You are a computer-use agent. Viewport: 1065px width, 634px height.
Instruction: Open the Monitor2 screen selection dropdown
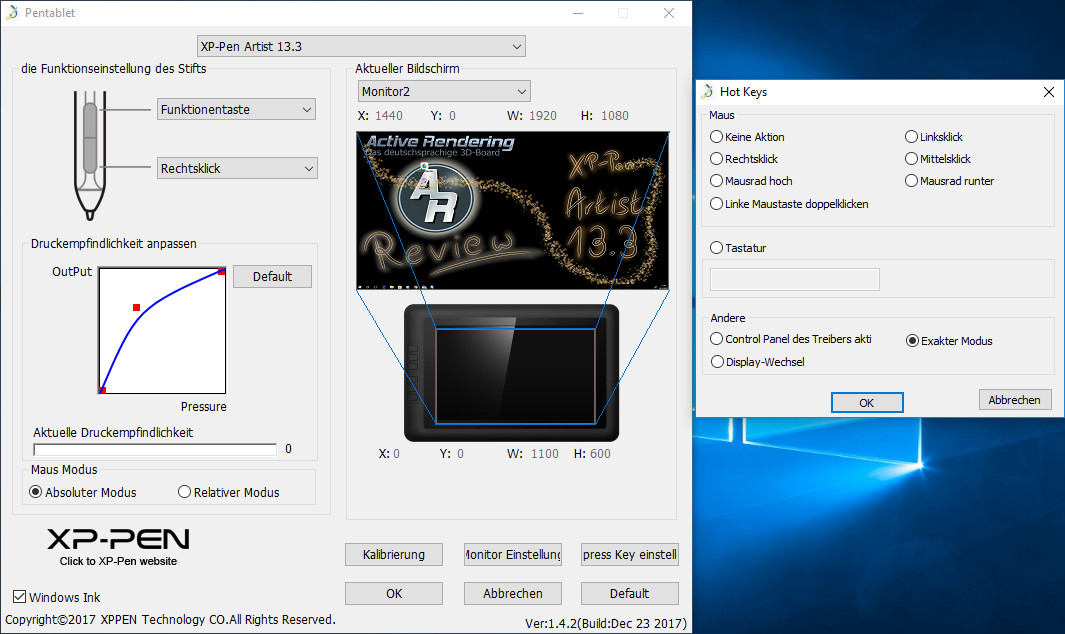[444, 91]
